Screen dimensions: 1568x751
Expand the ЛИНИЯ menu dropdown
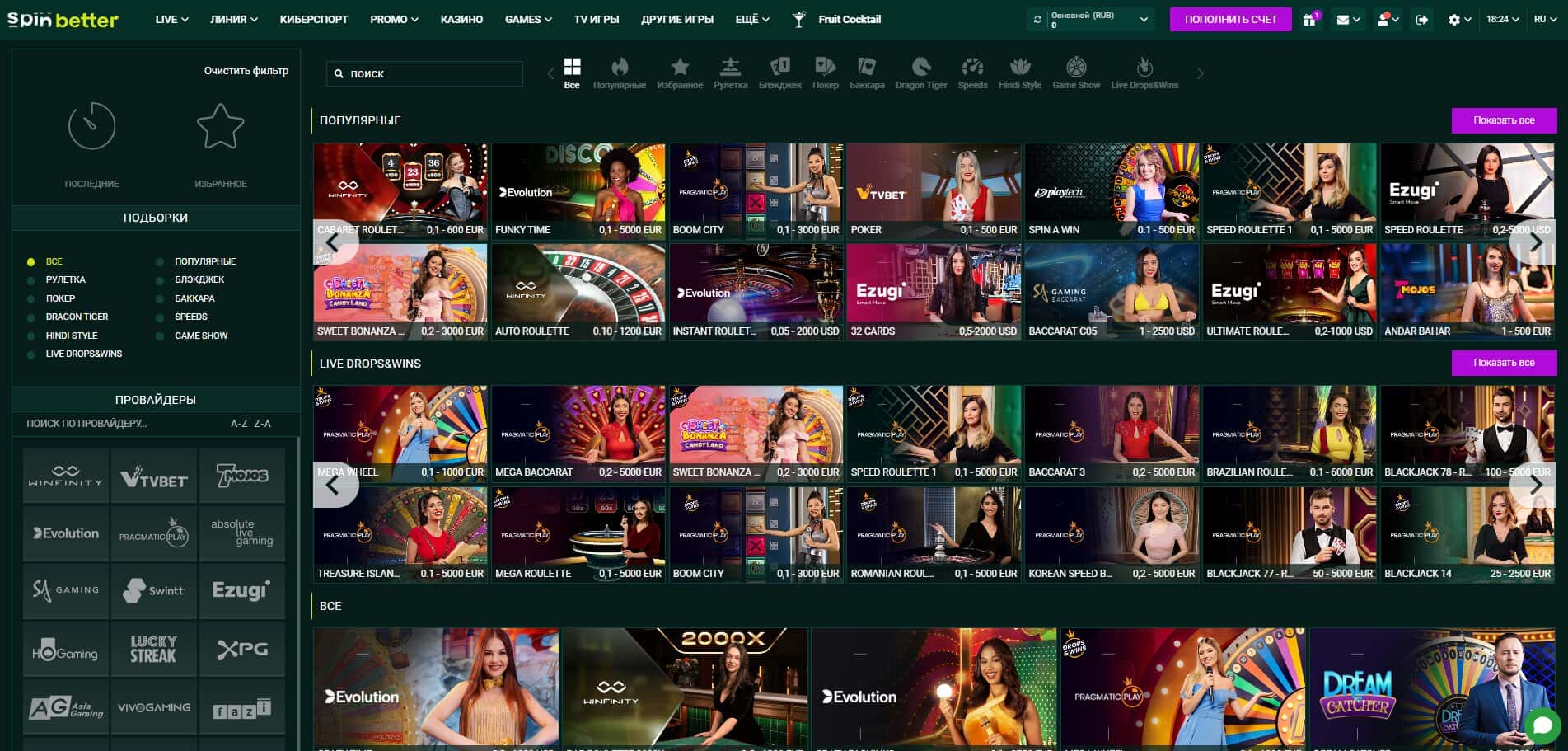tap(233, 19)
